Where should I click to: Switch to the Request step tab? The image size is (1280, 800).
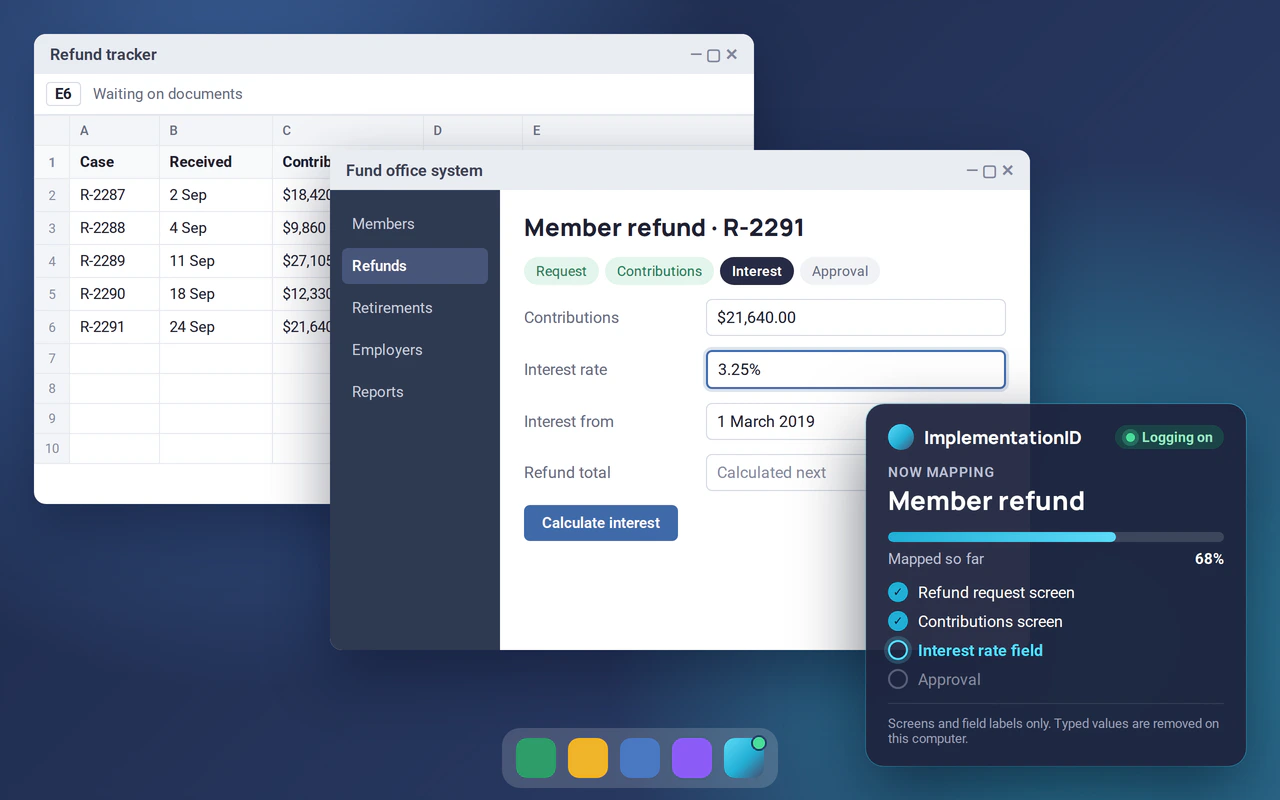(x=561, y=271)
